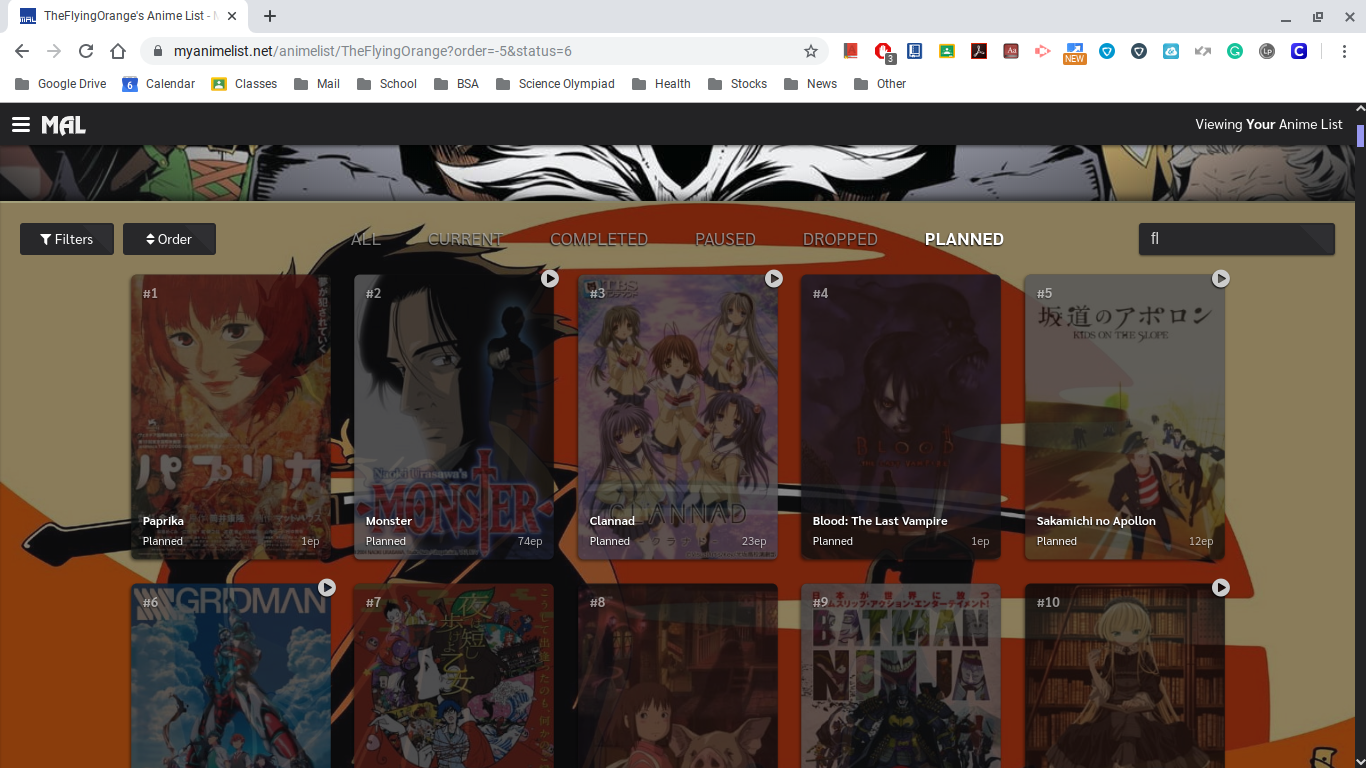
Task: Click the site lock icon in address bar
Action: (x=156, y=51)
